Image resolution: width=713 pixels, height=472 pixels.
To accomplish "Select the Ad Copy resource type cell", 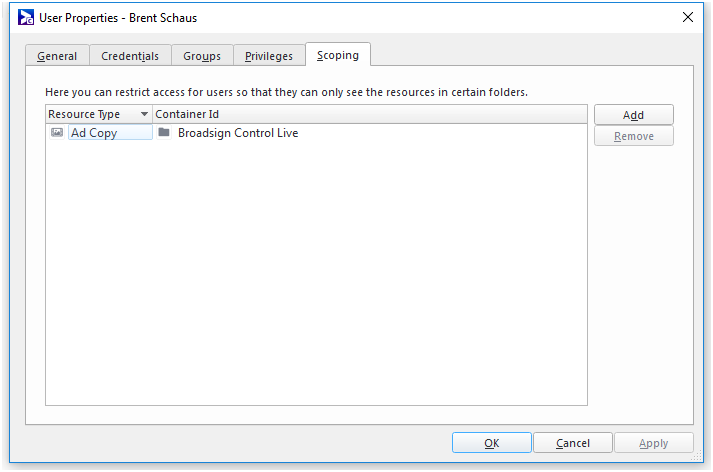I will [x=110, y=132].
